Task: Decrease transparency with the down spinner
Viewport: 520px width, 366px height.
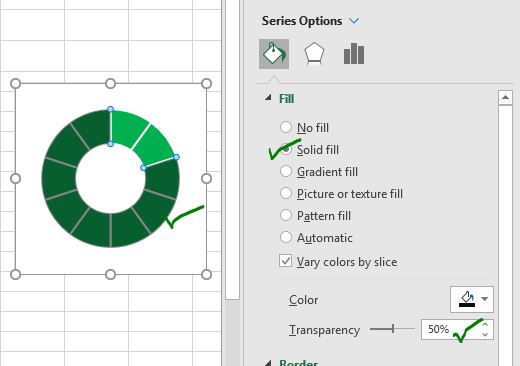Action: point(485,334)
